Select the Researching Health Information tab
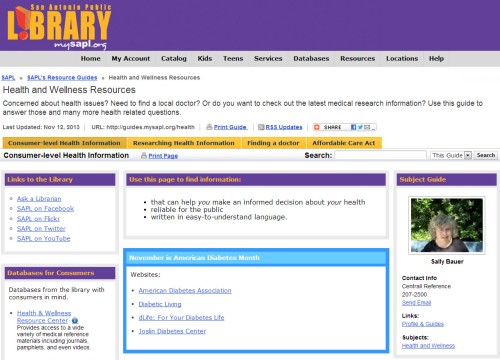The width and height of the screenshot is (500, 360). point(184,143)
